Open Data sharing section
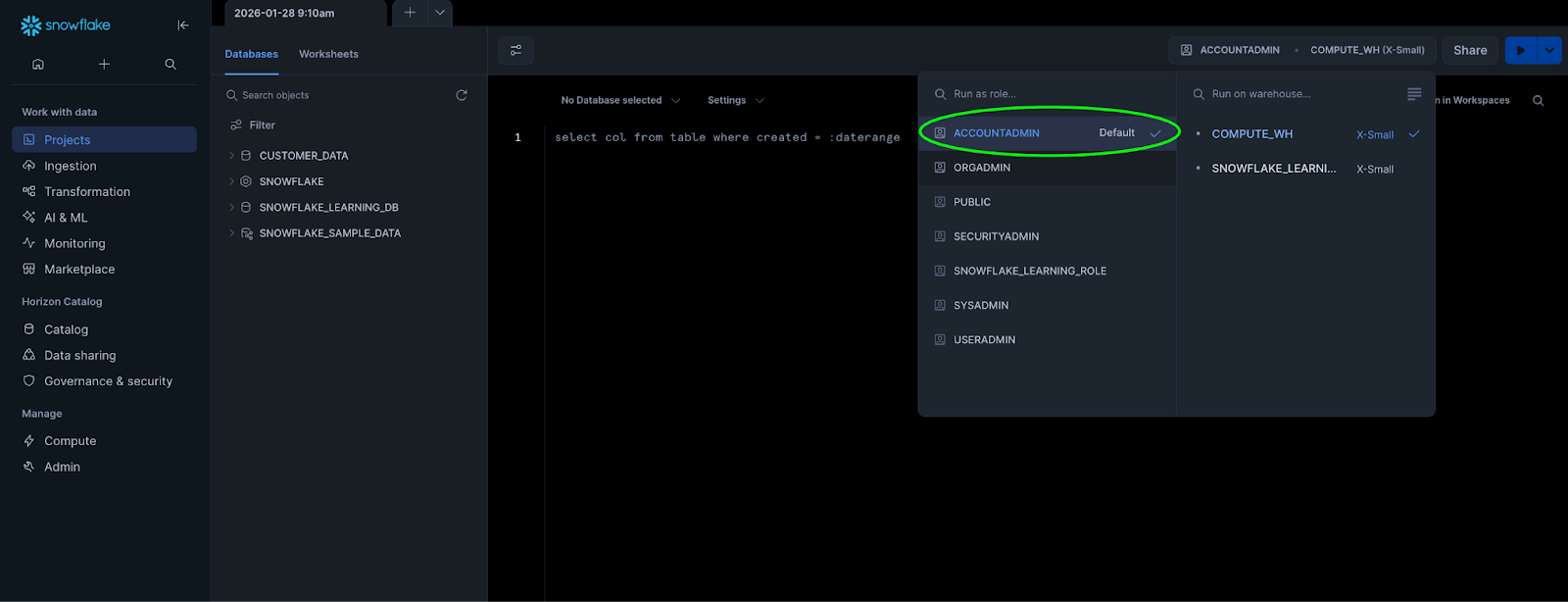The width and height of the screenshot is (1568, 602). (104, 355)
